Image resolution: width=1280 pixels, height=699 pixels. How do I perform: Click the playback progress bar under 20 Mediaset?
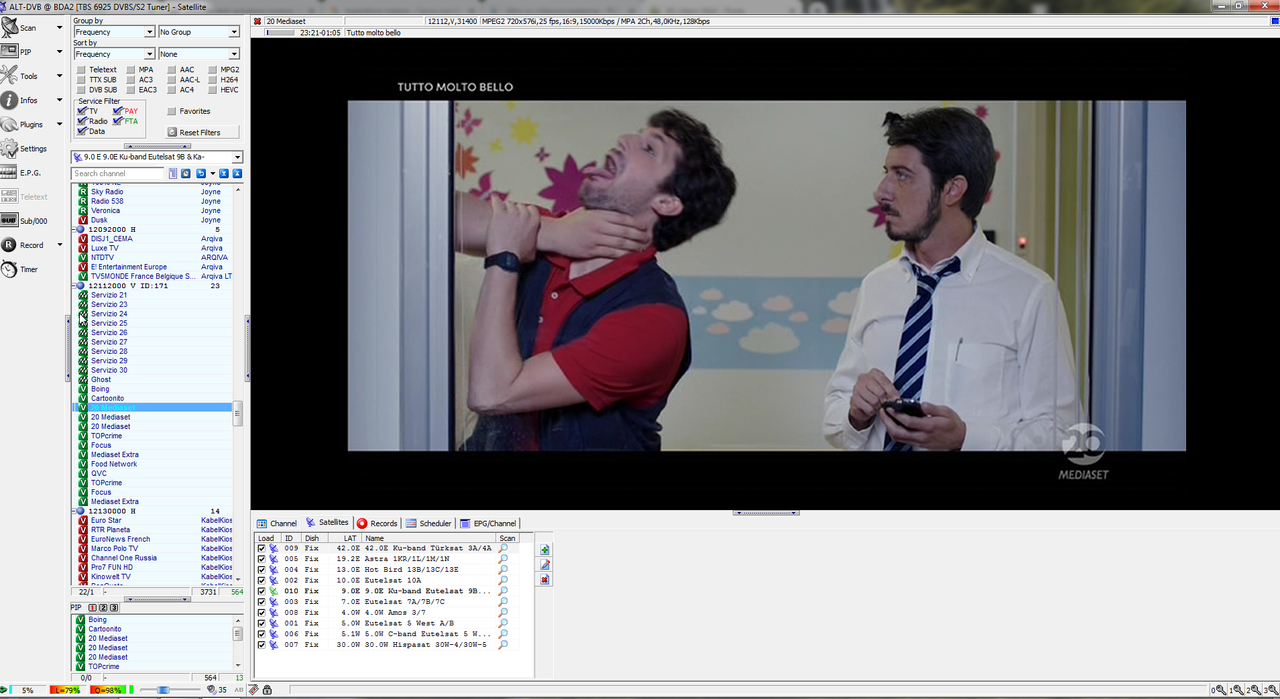280,33
